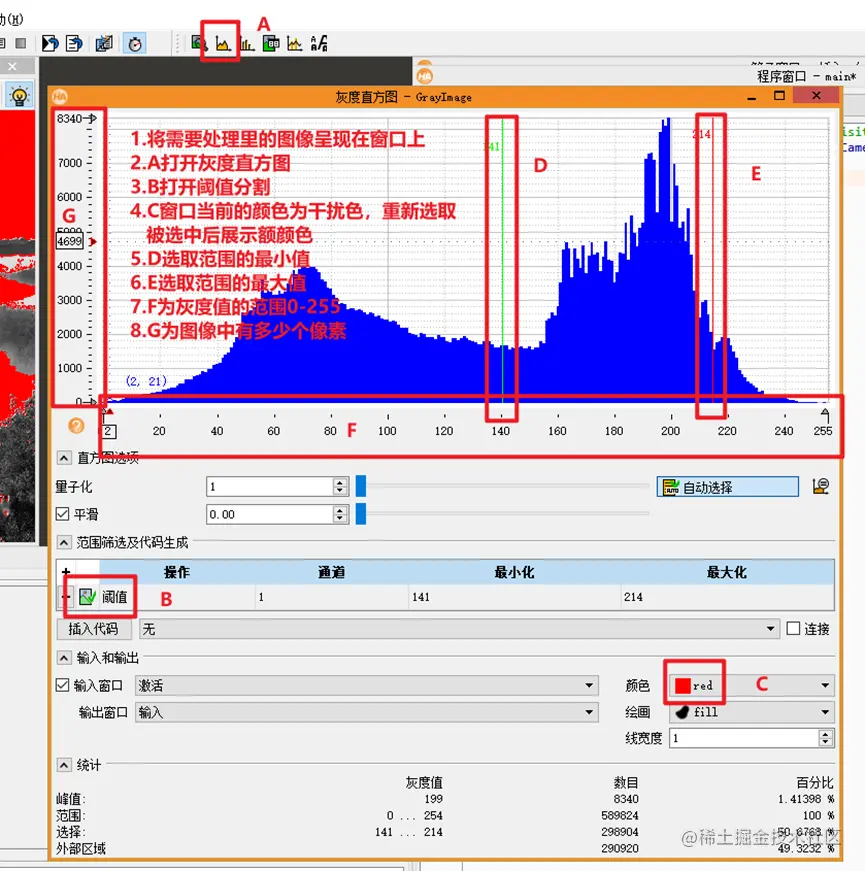865x871 pixels.
Task: Click the 最小化 column header
Action: point(514,572)
